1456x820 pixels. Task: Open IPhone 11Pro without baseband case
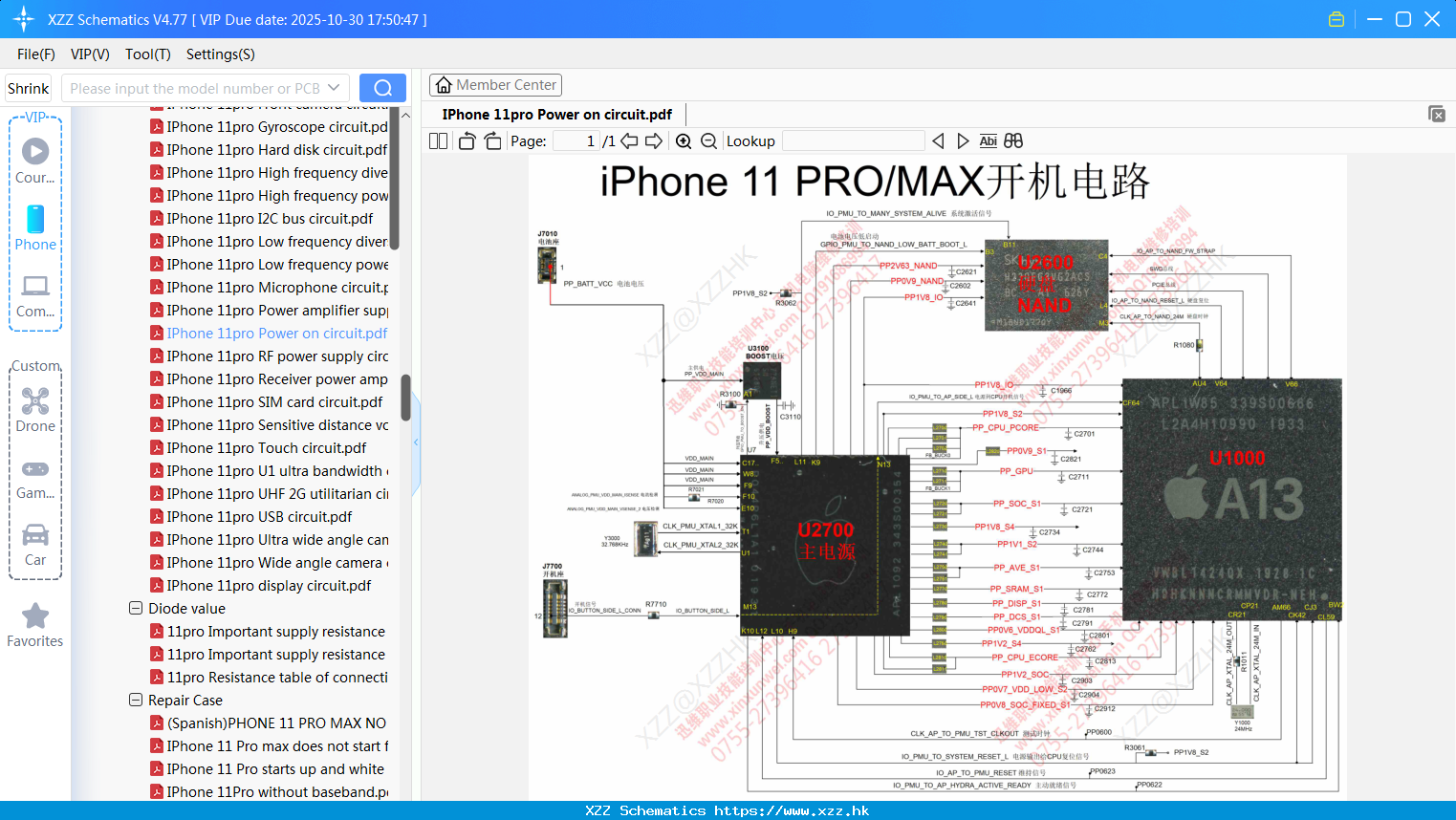pos(269,791)
